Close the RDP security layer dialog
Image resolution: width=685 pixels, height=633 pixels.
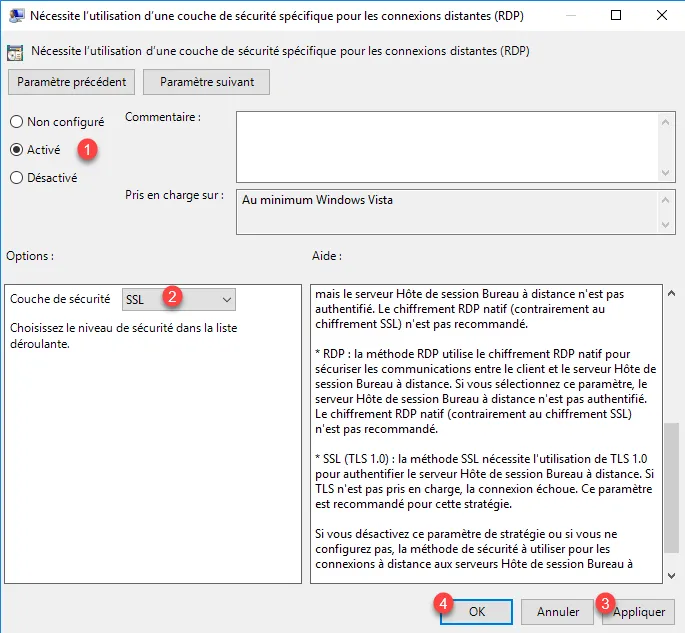(661, 16)
